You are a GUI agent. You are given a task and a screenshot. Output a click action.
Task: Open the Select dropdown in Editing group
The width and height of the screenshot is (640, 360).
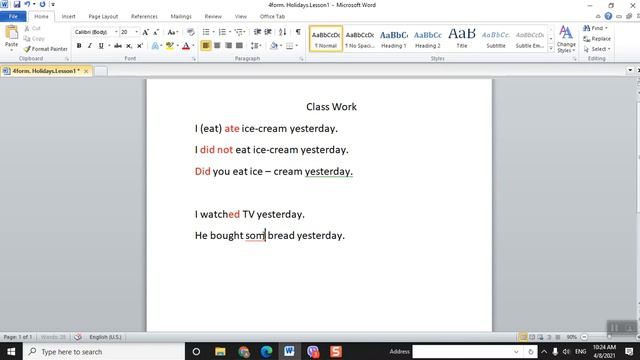(x=597, y=49)
